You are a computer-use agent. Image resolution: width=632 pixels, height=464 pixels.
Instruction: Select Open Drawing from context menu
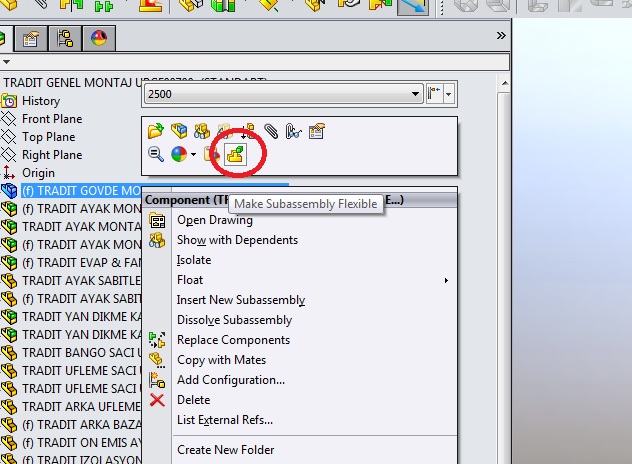(x=214, y=220)
